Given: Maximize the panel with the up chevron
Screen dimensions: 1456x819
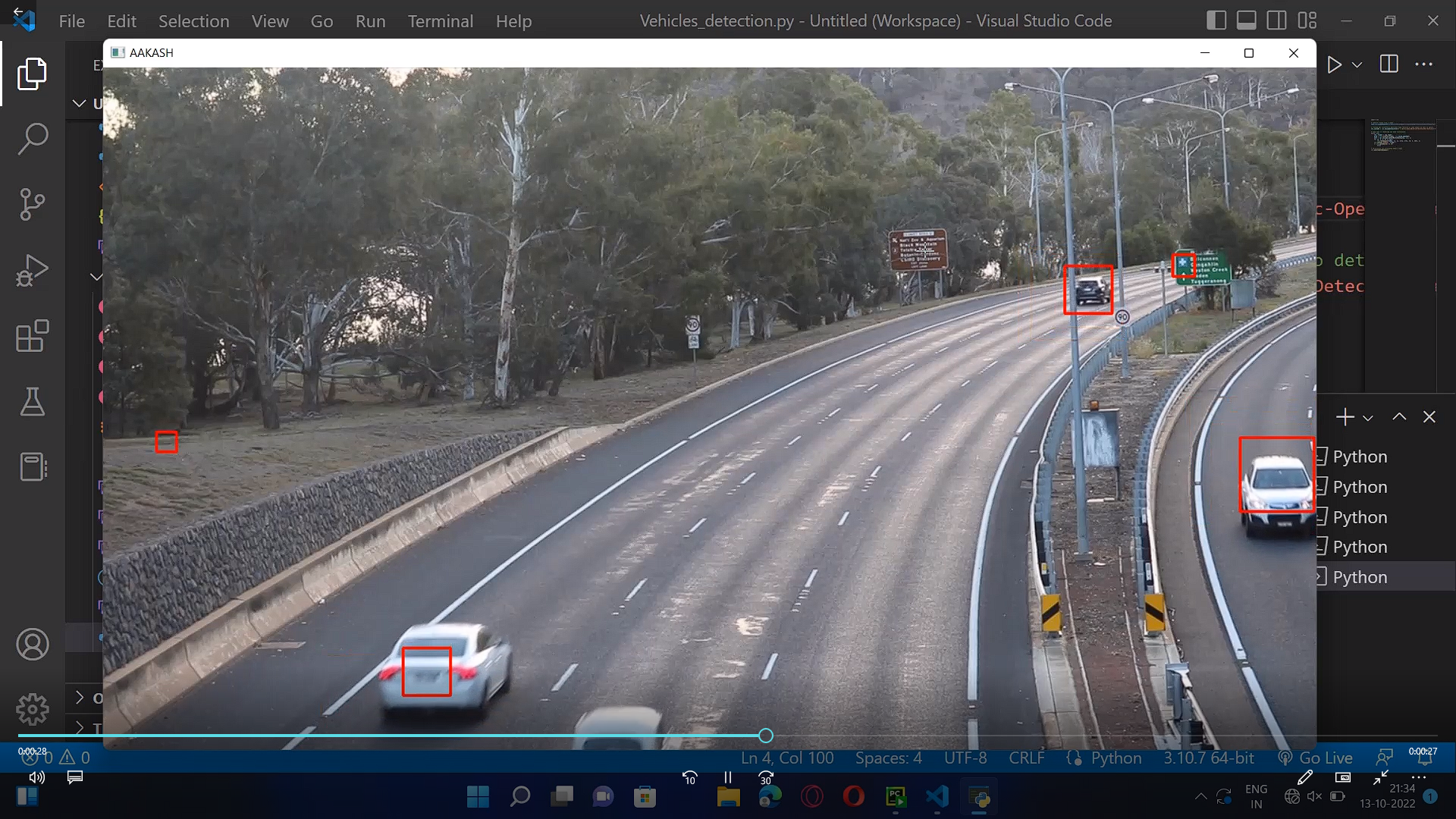Looking at the screenshot, I should [x=1399, y=417].
